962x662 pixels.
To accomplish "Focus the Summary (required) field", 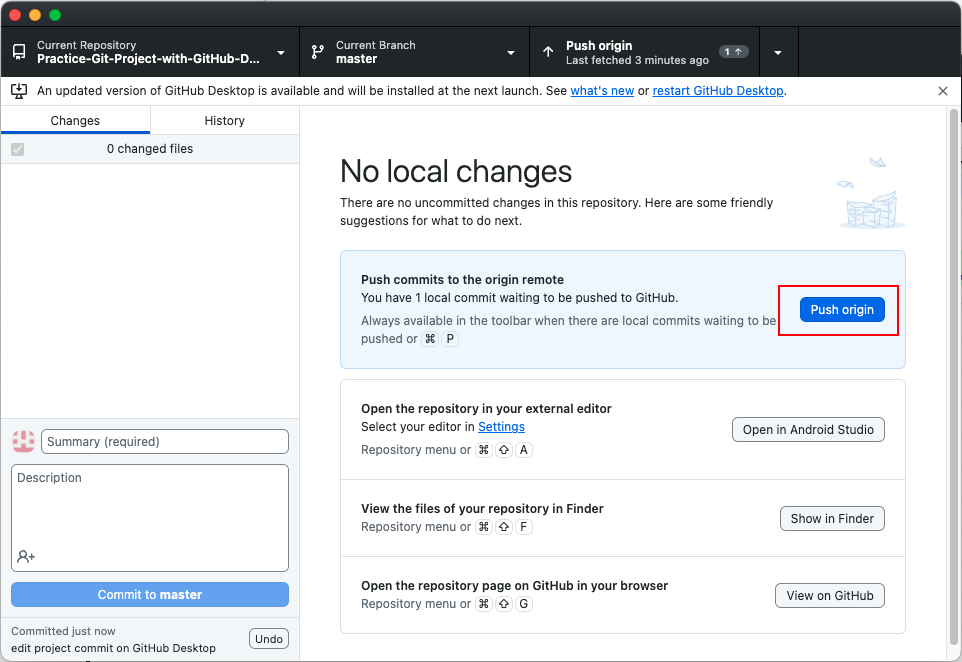I will pos(164,442).
